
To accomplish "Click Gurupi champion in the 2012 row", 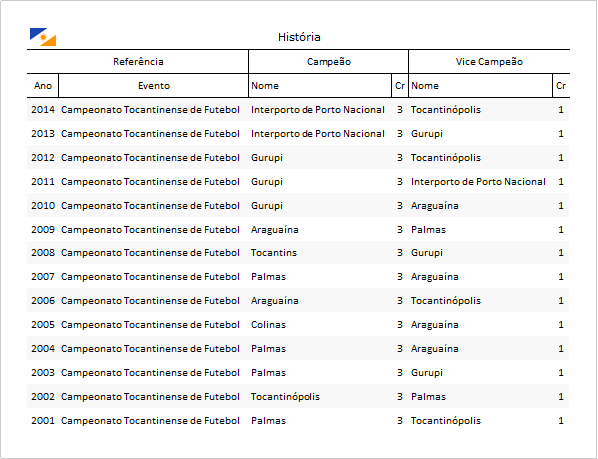I will click(267, 158).
